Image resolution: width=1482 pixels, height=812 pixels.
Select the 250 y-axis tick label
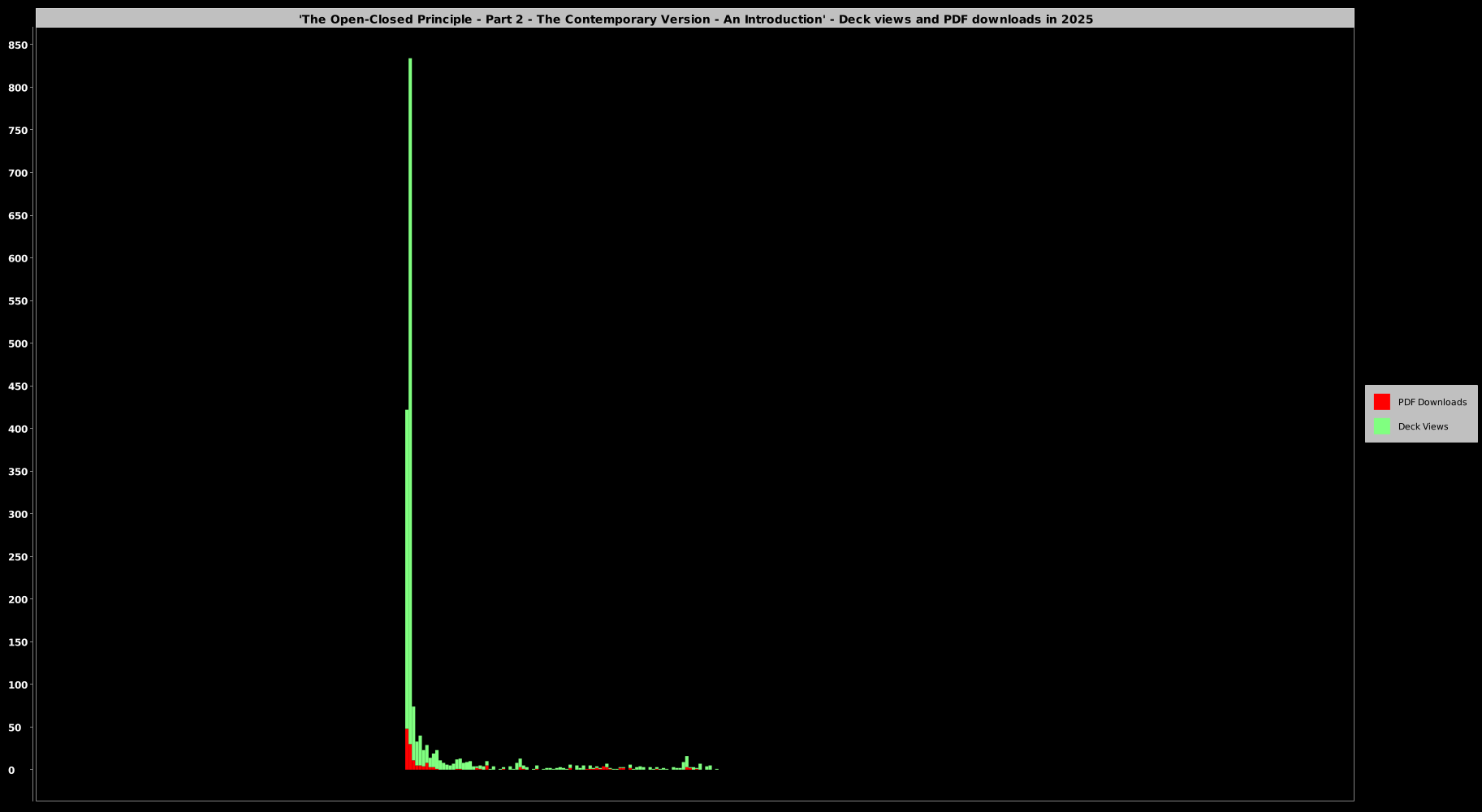point(18,557)
